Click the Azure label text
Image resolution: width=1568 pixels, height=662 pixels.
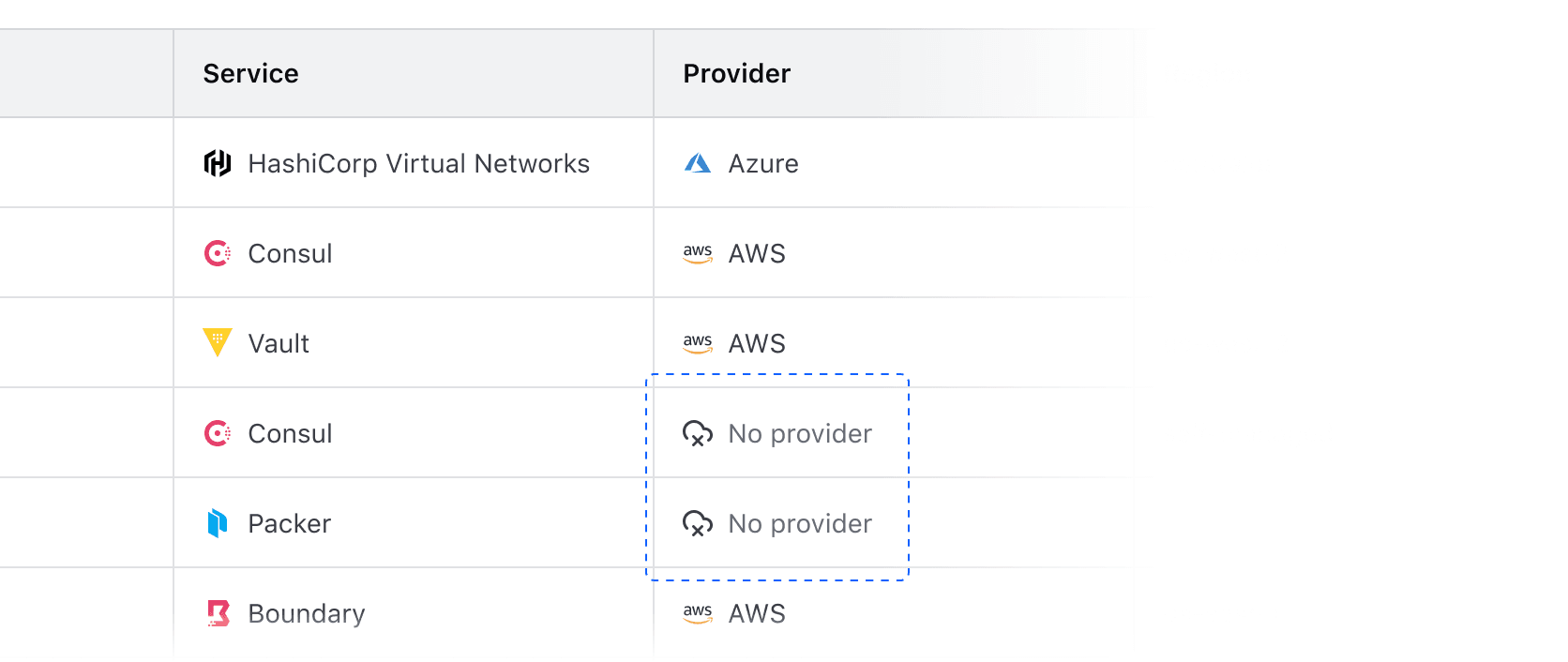763,162
